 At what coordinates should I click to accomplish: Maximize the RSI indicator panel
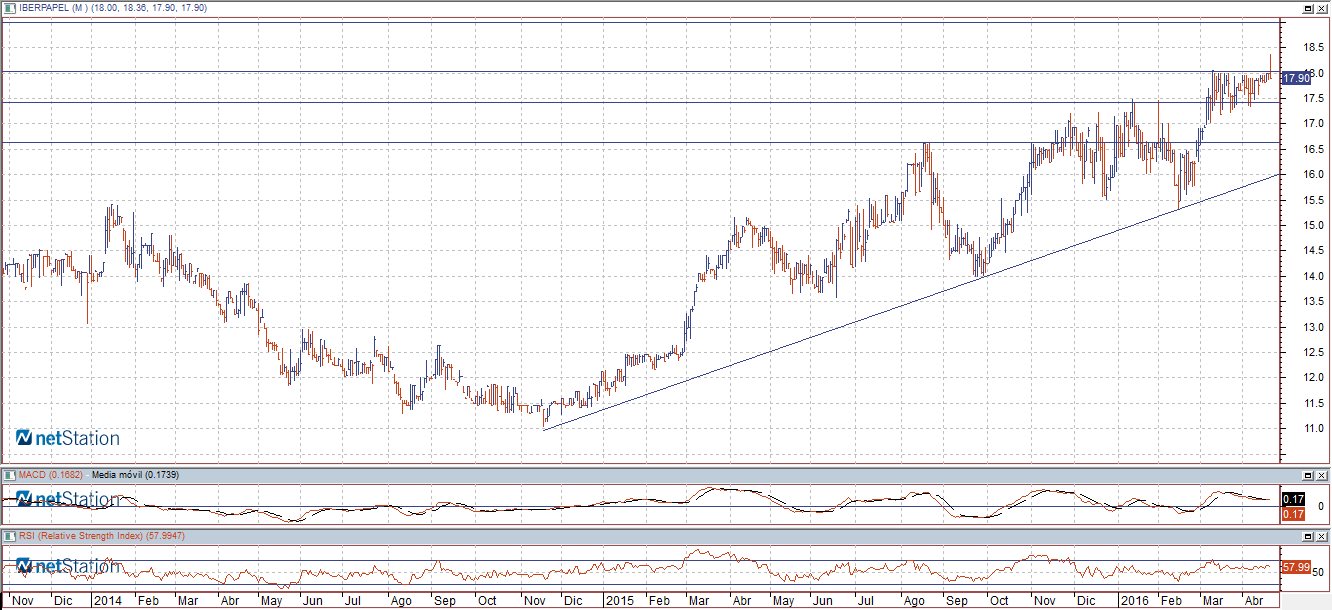point(1307,538)
